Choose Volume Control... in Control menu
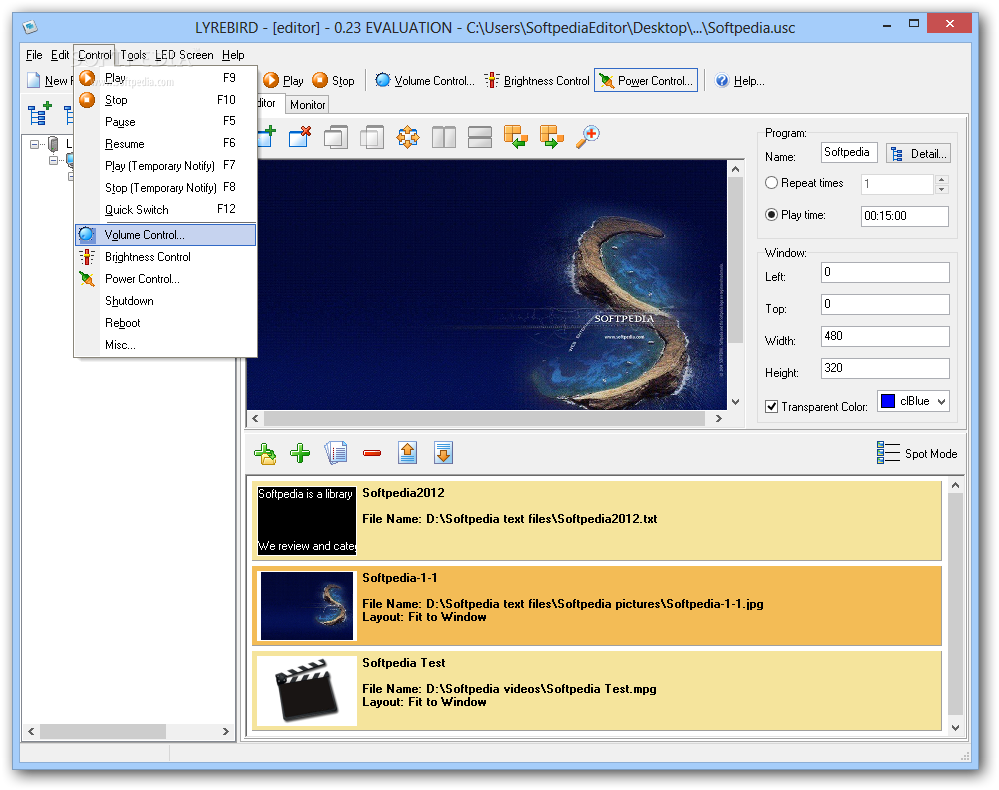Screen dimensions: 999x790 [x=166, y=234]
